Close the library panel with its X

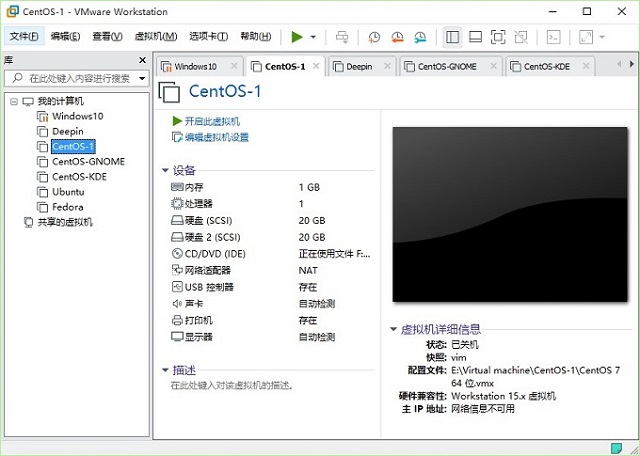point(142,60)
